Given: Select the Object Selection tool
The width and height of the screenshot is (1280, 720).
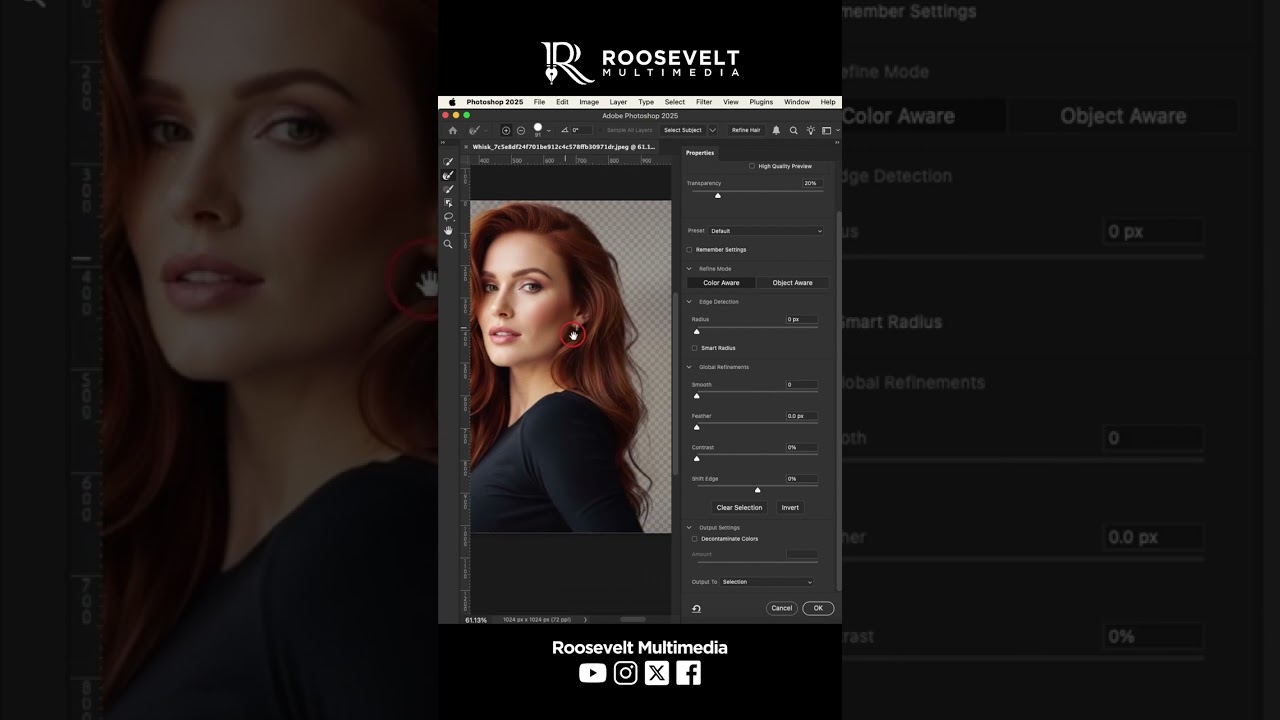Looking at the screenshot, I should coord(448,203).
